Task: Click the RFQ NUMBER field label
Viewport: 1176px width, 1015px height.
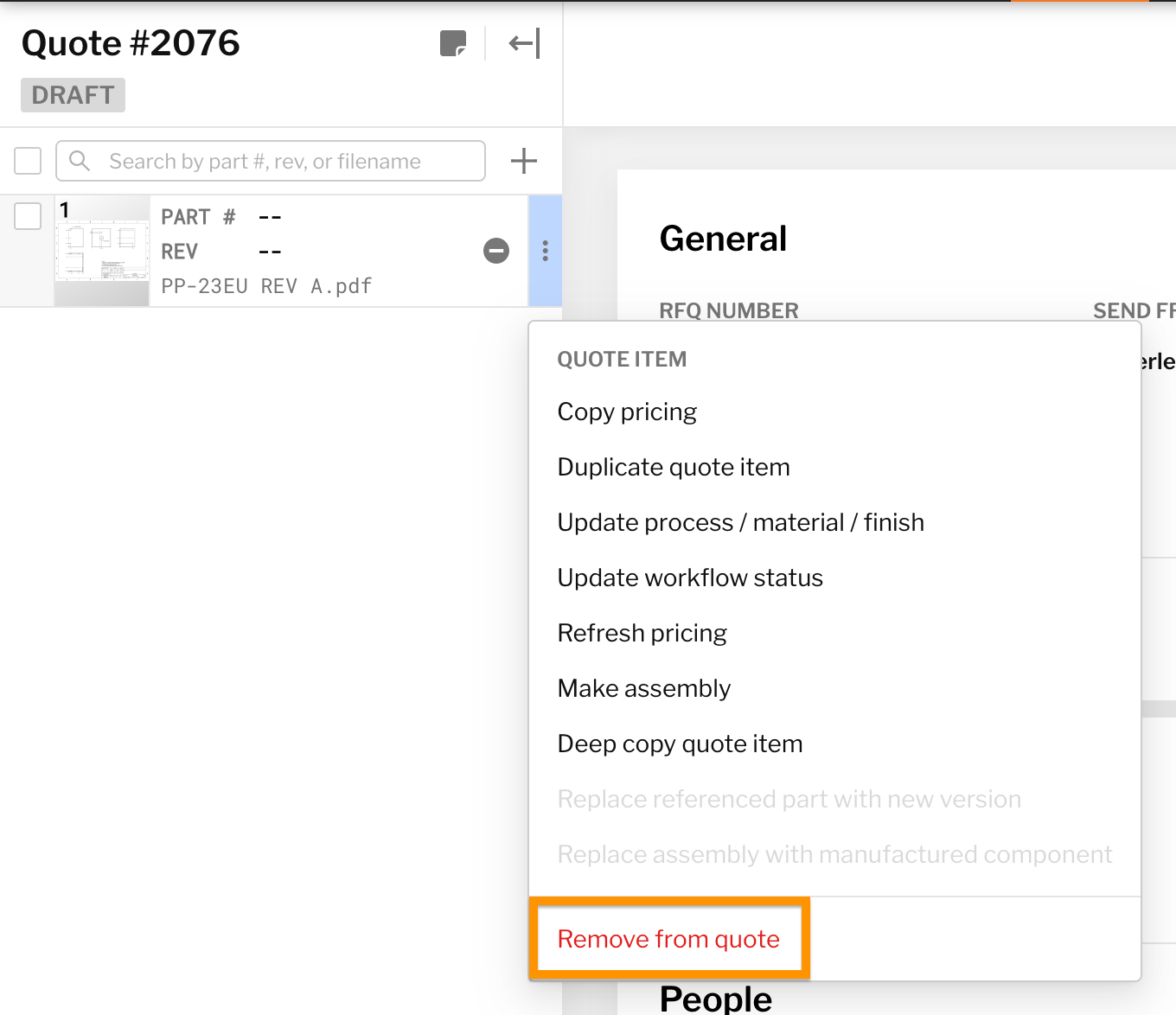Action: pyautogui.click(x=729, y=310)
